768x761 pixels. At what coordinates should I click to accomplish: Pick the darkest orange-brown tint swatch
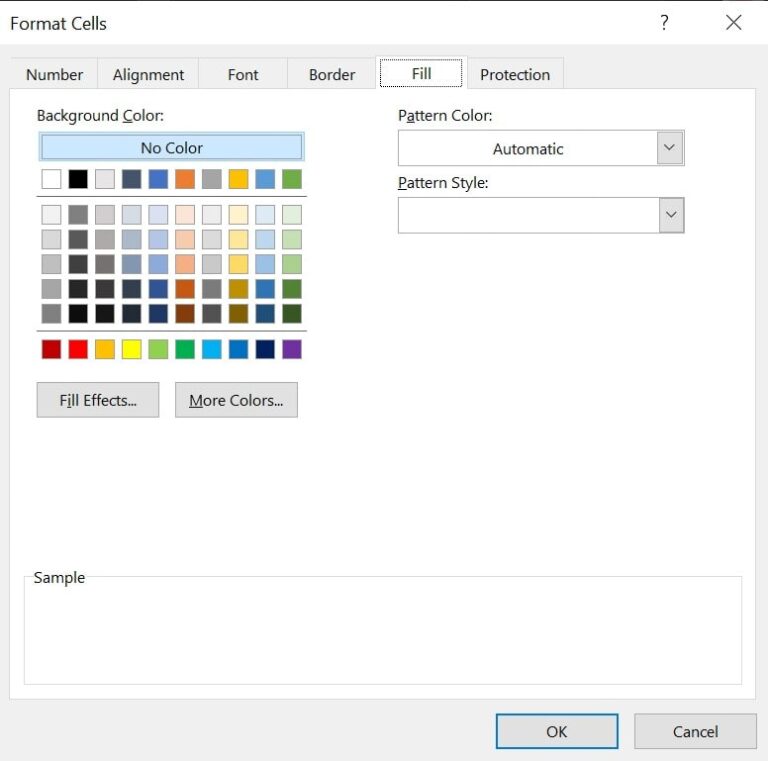tap(185, 313)
